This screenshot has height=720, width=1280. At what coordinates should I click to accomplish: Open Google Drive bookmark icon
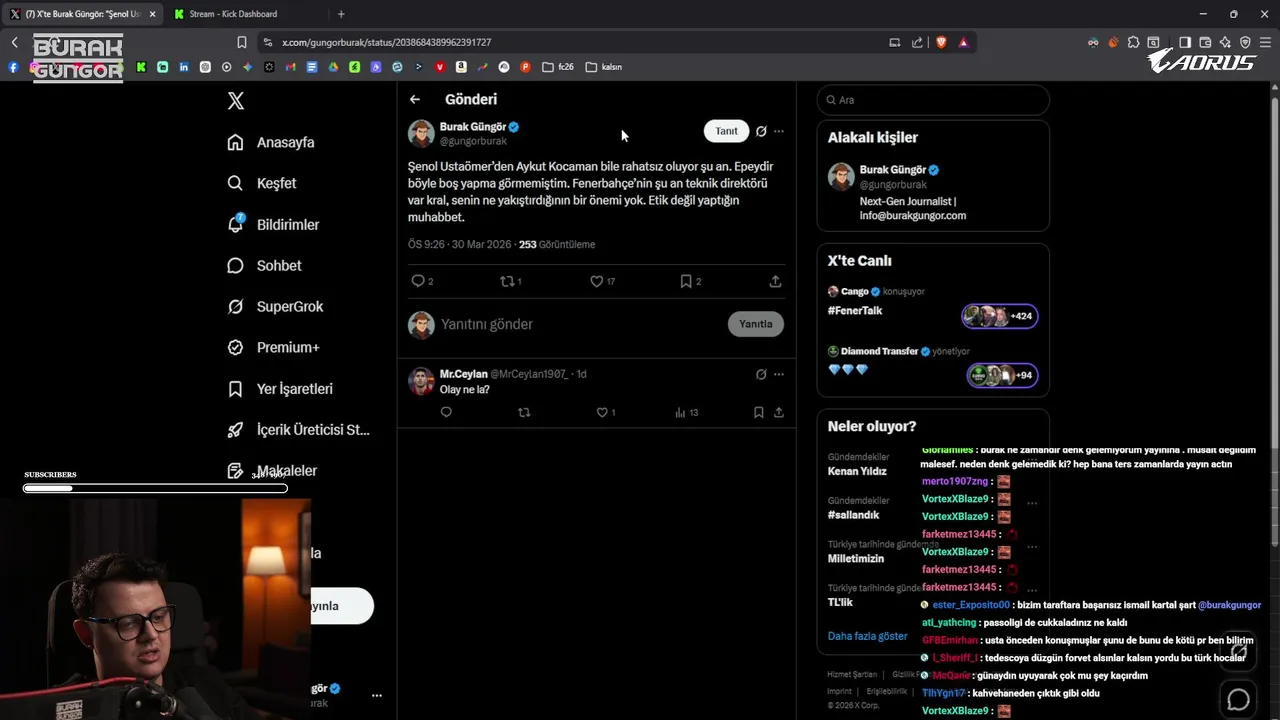[x=333, y=67]
